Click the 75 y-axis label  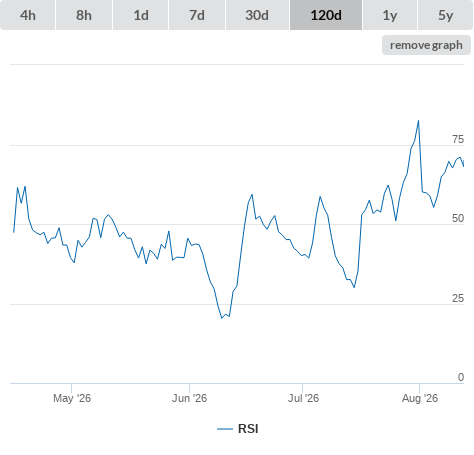click(x=458, y=139)
